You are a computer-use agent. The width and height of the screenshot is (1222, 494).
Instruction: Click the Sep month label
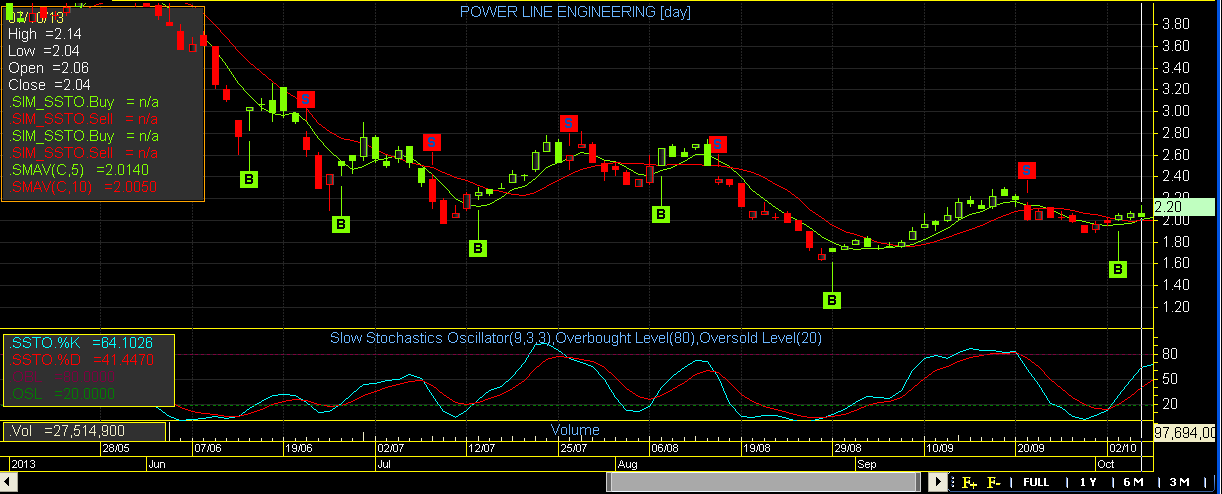[866, 465]
